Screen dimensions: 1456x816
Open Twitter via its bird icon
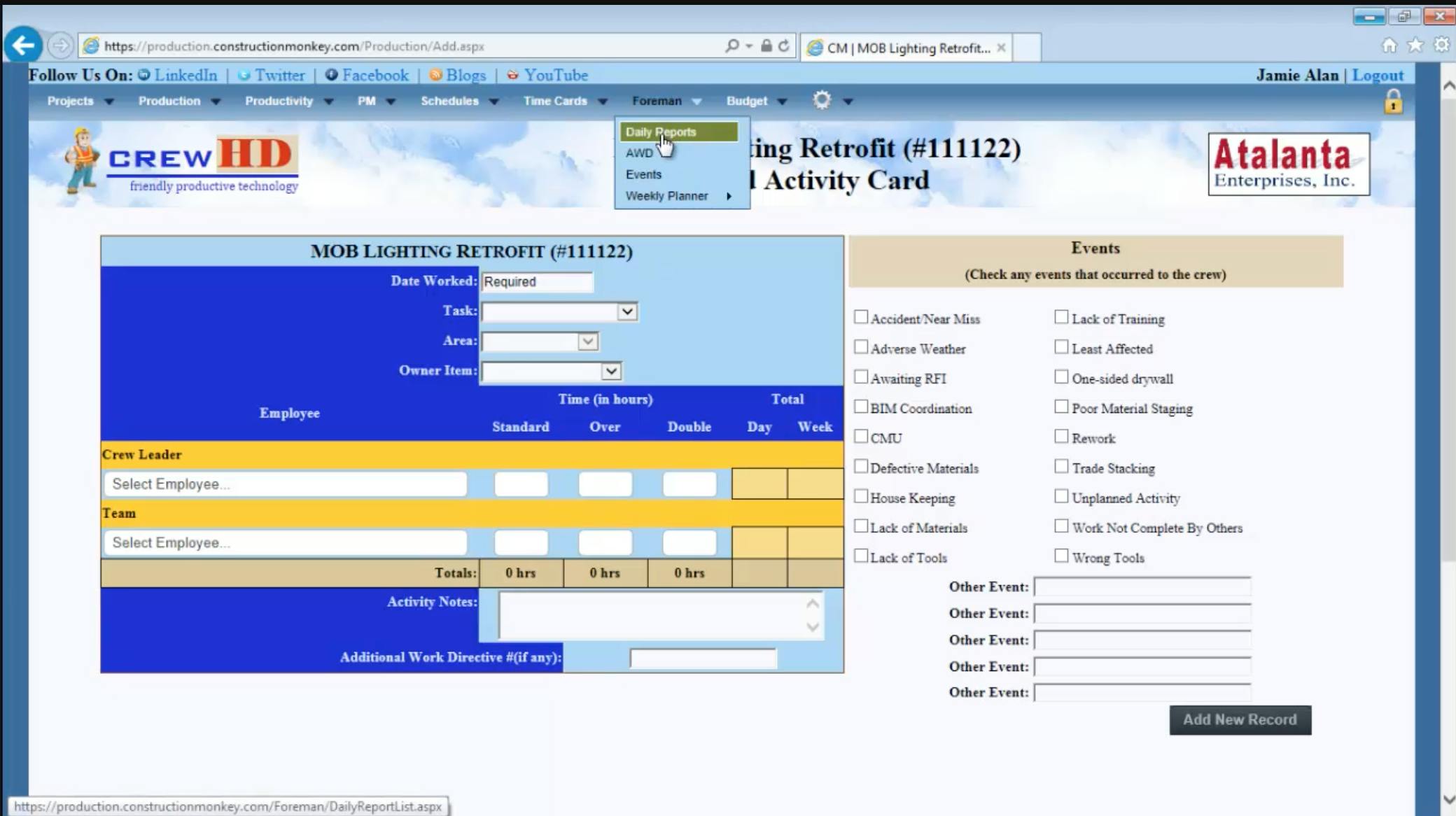point(244,75)
